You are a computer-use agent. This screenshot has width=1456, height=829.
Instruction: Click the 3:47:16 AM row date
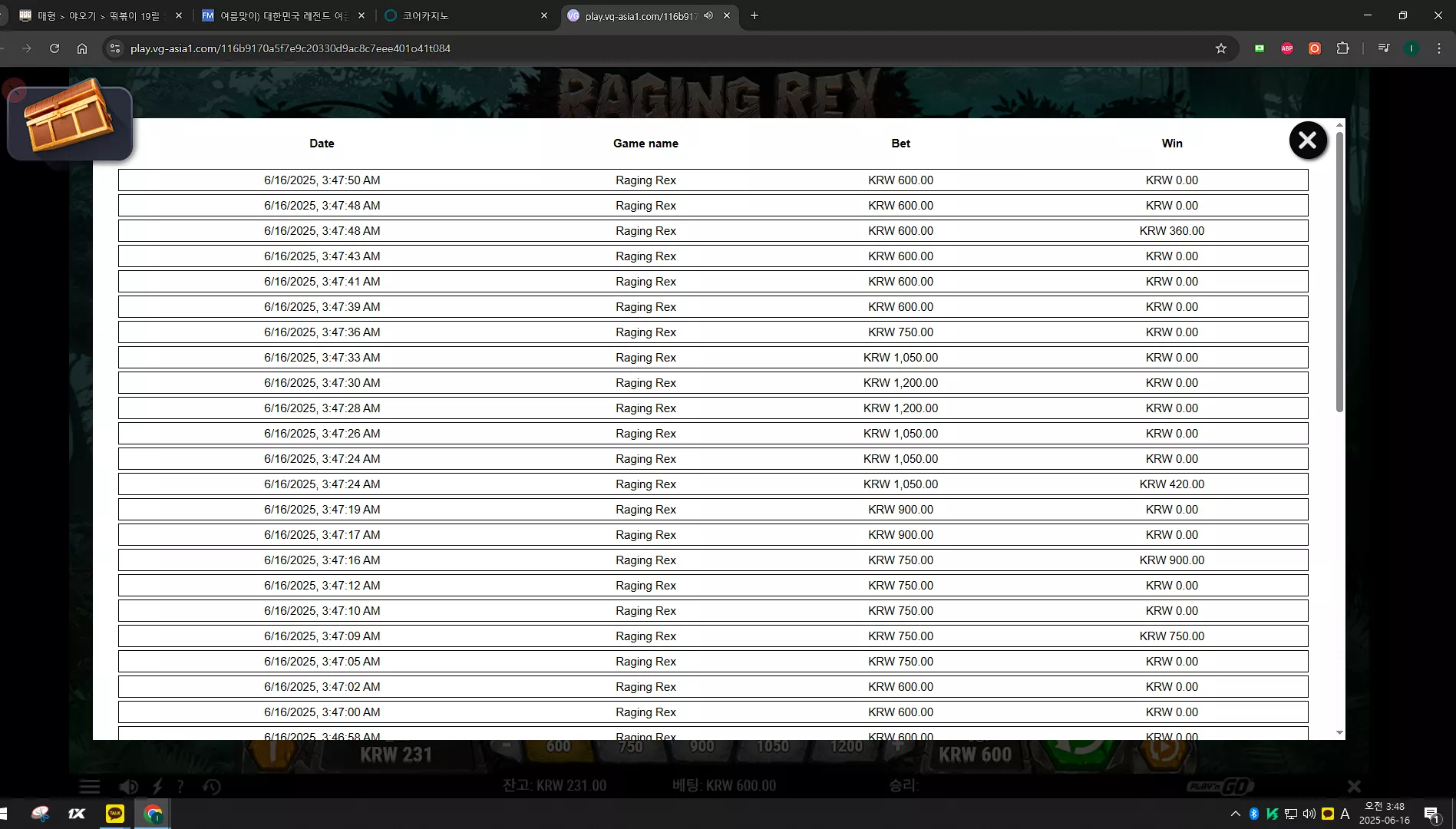322,560
